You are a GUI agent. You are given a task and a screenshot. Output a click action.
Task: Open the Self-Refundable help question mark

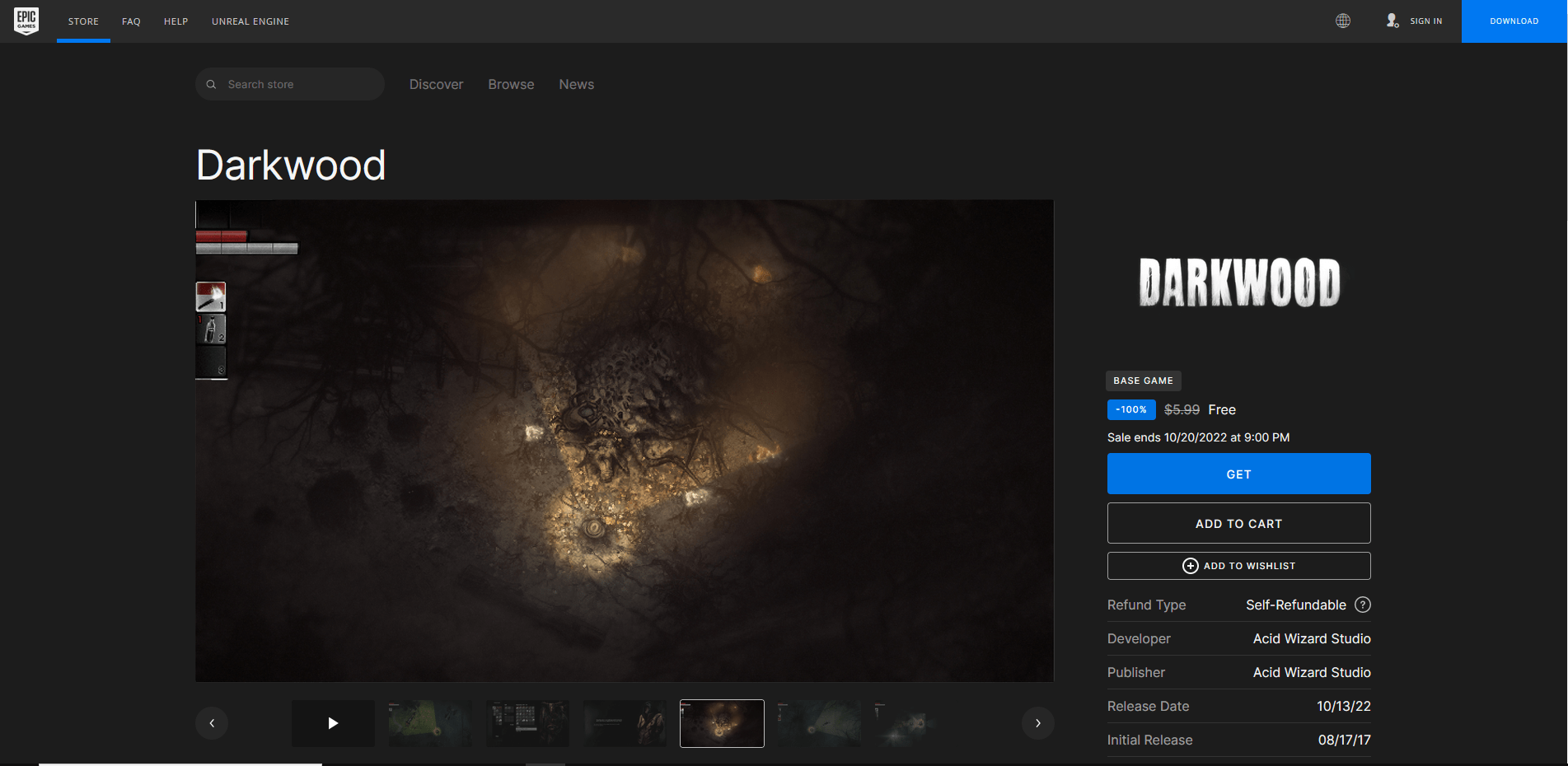[x=1363, y=605]
